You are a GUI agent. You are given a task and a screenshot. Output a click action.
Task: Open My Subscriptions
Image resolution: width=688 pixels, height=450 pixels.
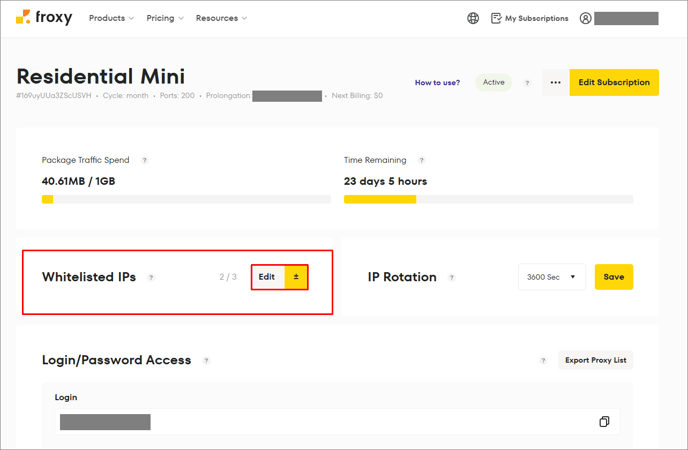pyautogui.click(x=530, y=18)
